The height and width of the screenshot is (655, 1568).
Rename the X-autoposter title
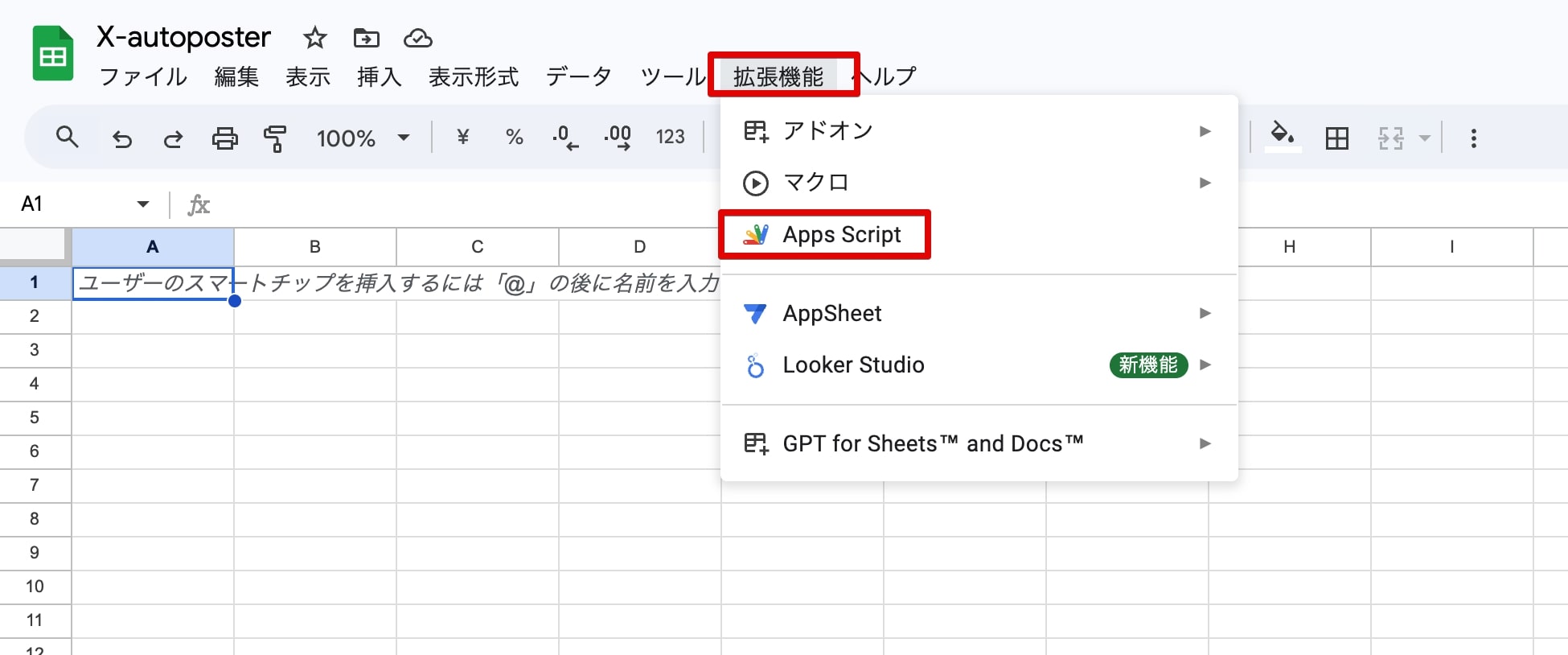(x=183, y=37)
